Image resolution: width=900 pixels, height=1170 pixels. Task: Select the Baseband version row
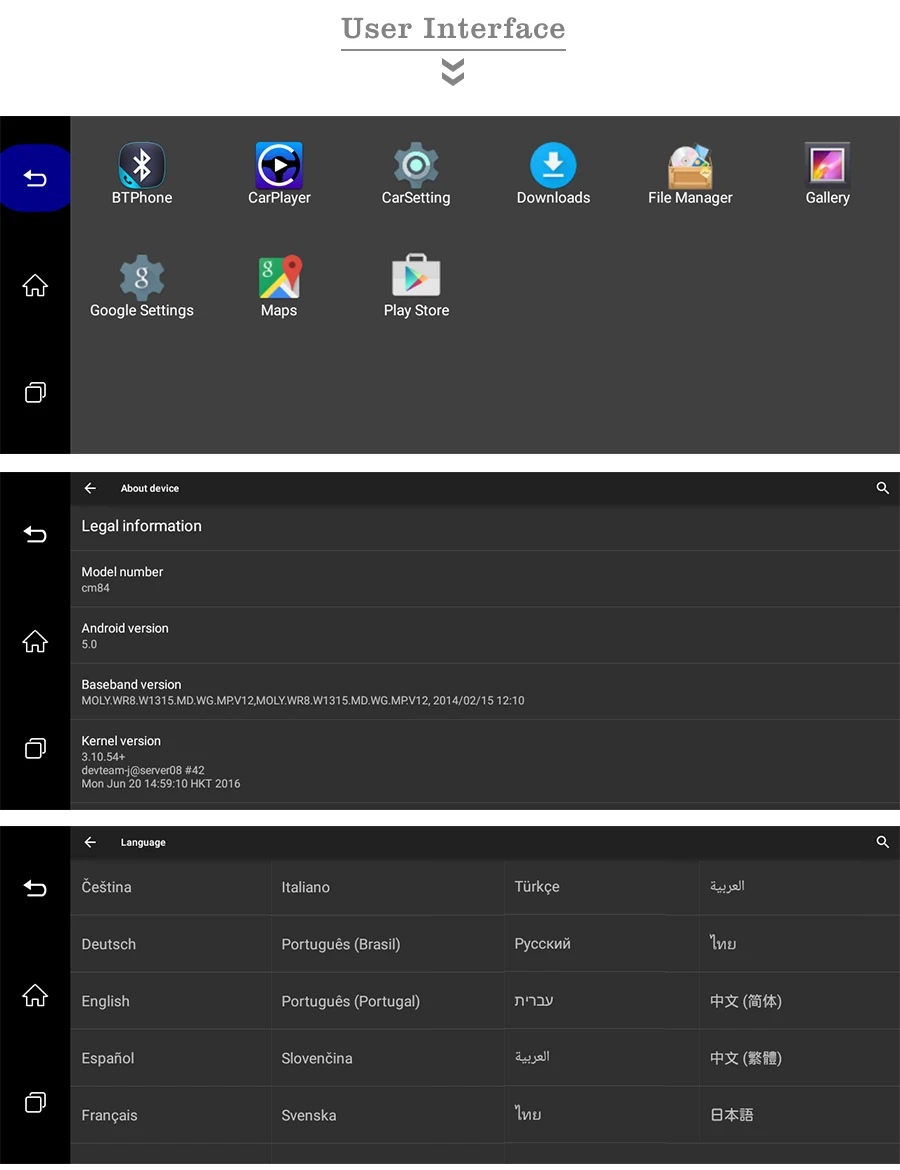[x=485, y=692]
